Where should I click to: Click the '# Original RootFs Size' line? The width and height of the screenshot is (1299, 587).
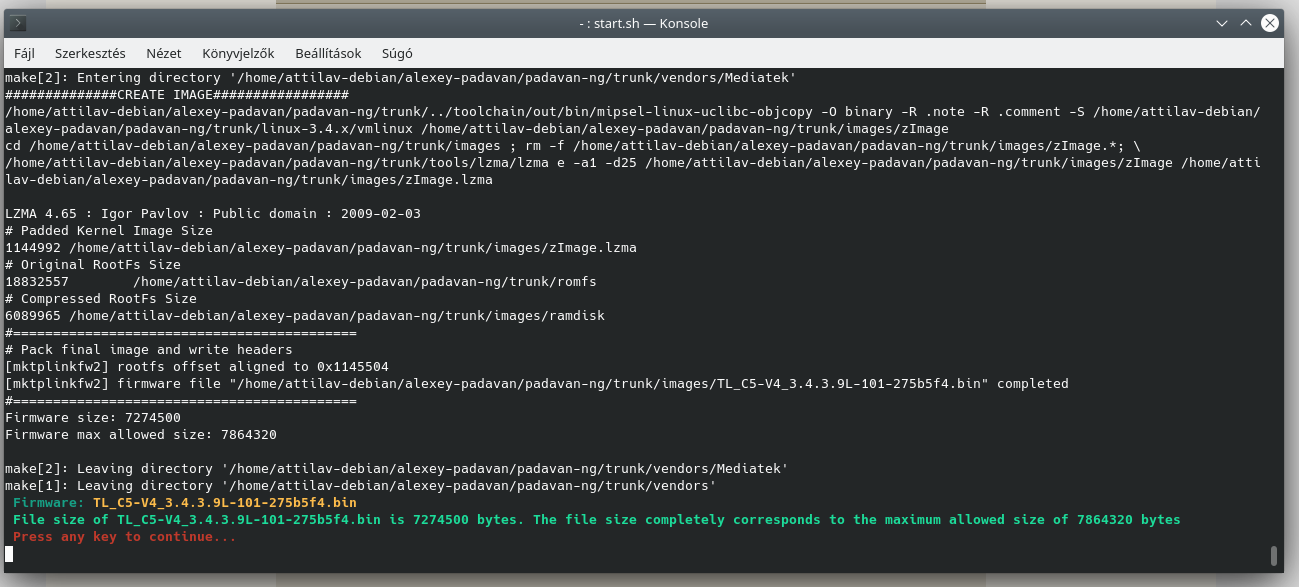93,264
